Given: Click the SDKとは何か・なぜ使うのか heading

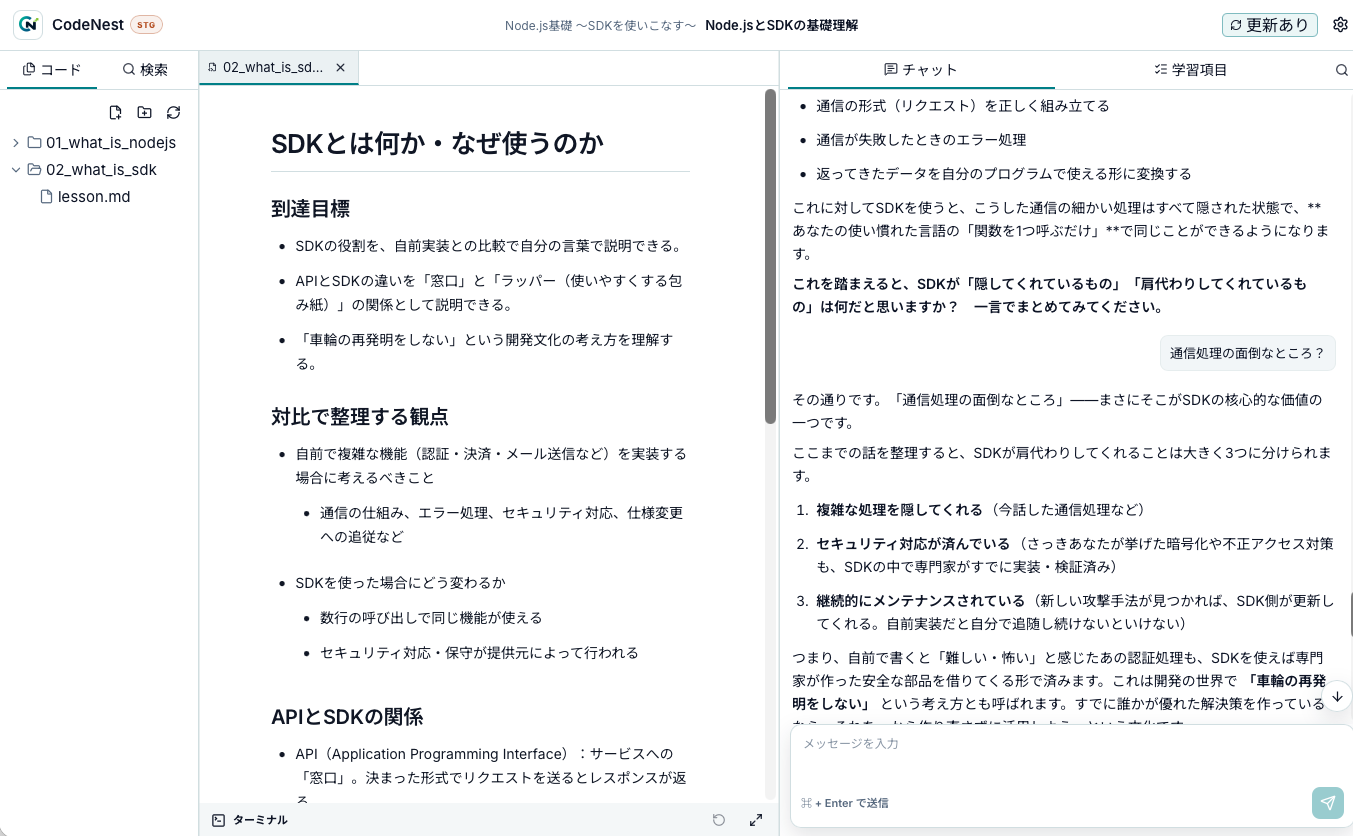Looking at the screenshot, I should (x=437, y=144).
